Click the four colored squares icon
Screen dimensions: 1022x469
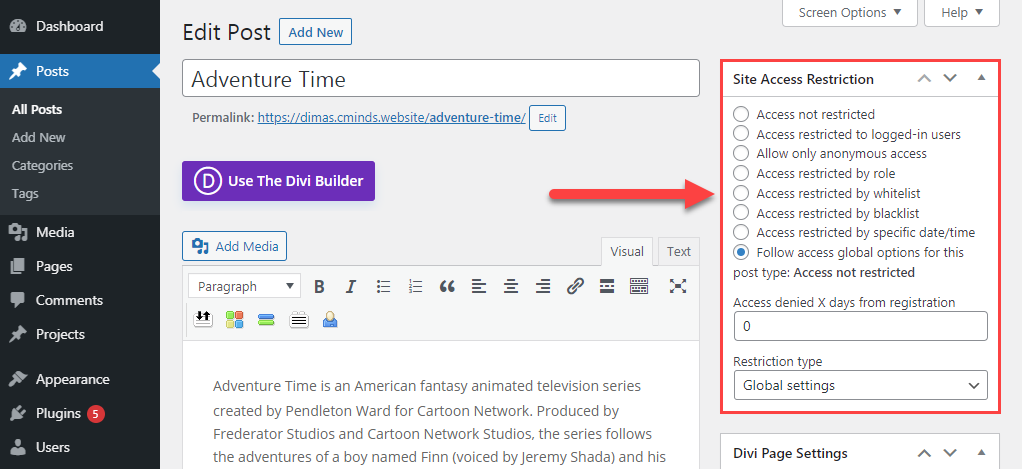click(235, 319)
